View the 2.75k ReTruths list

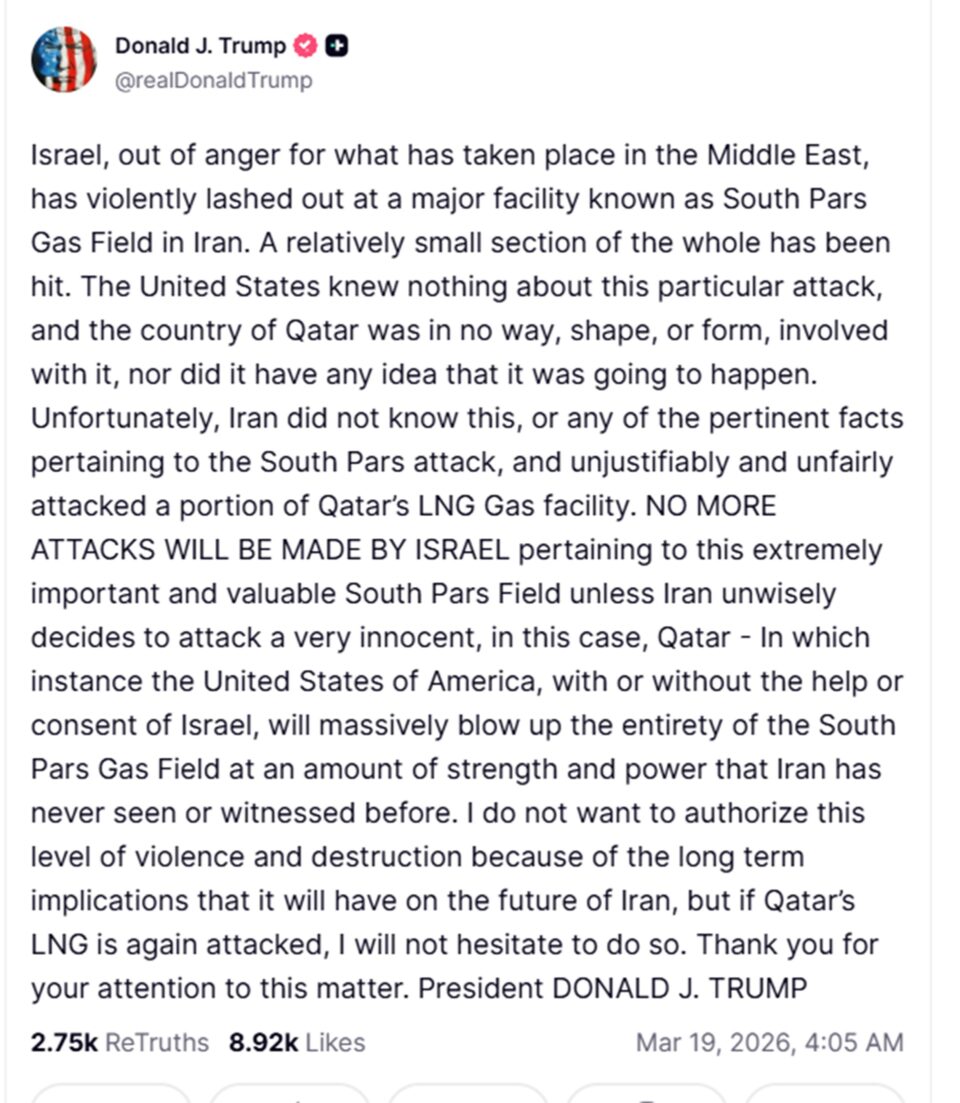120,1043
